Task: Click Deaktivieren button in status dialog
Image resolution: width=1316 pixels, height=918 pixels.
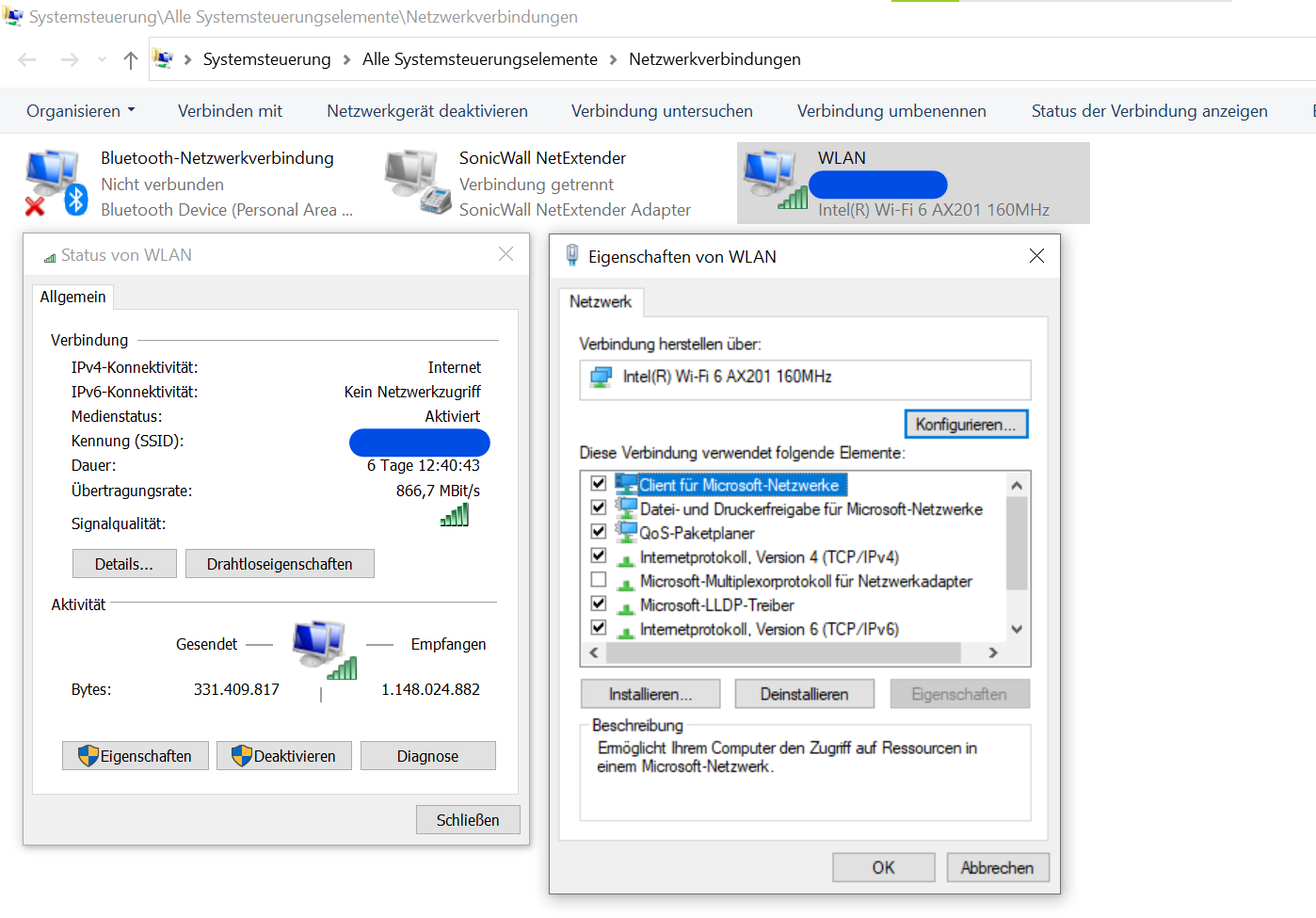Action: pyautogui.click(x=284, y=756)
